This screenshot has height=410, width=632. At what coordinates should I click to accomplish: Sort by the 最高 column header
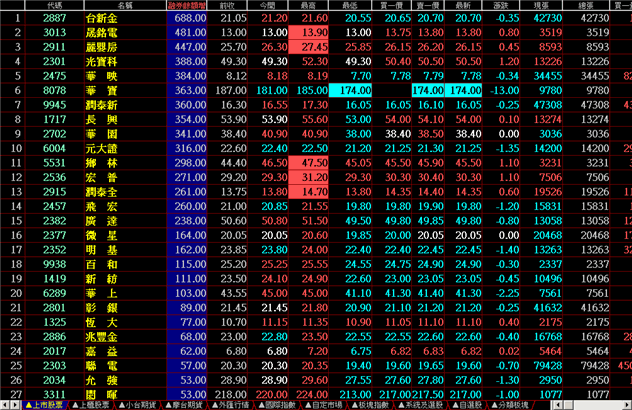point(308,5)
